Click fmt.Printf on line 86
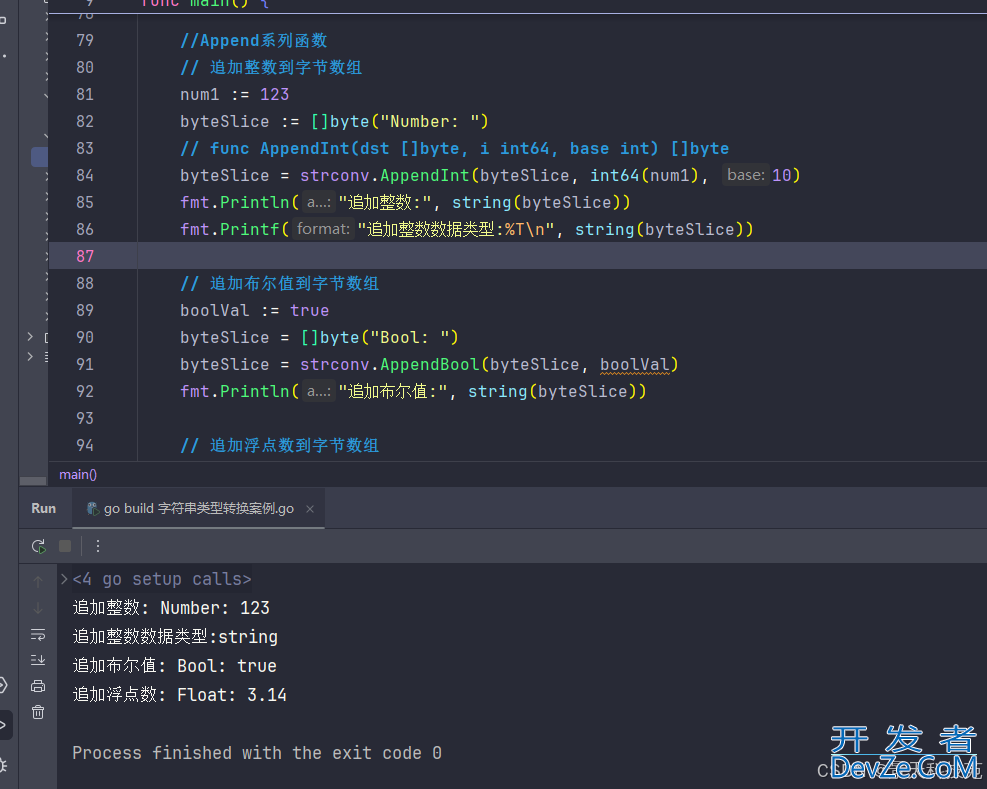 coord(230,229)
